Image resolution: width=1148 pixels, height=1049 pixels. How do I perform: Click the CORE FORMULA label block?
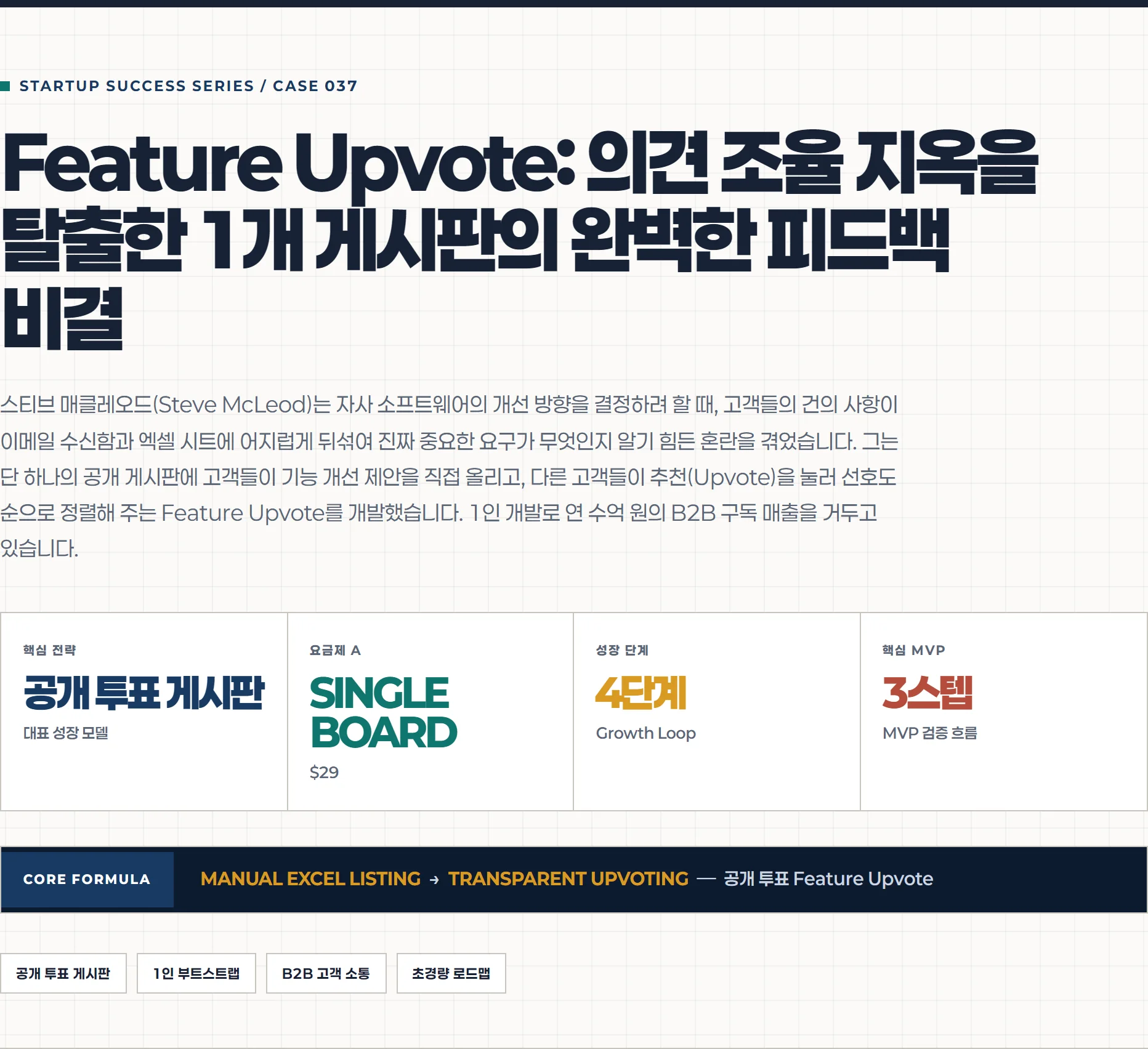(x=87, y=879)
